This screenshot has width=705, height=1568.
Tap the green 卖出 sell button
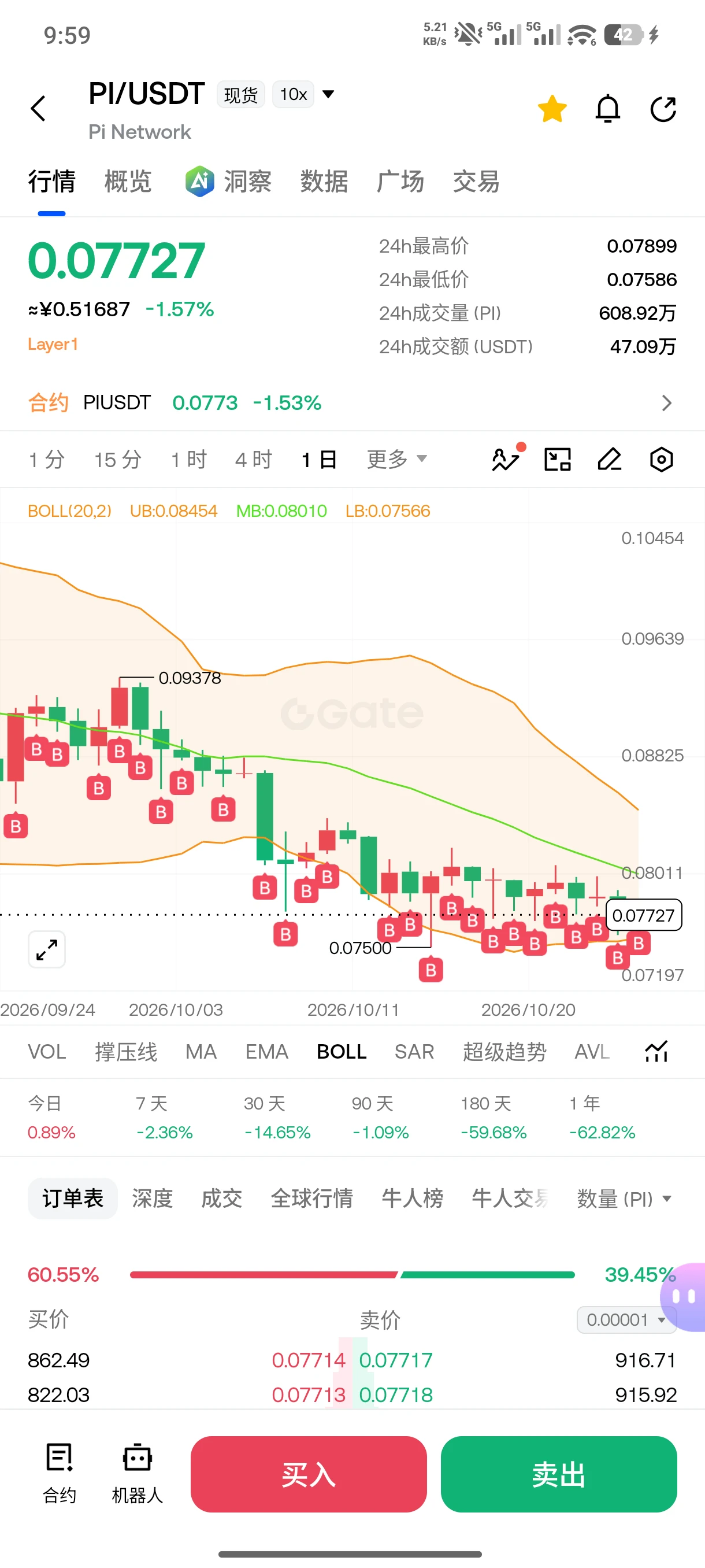point(558,1474)
